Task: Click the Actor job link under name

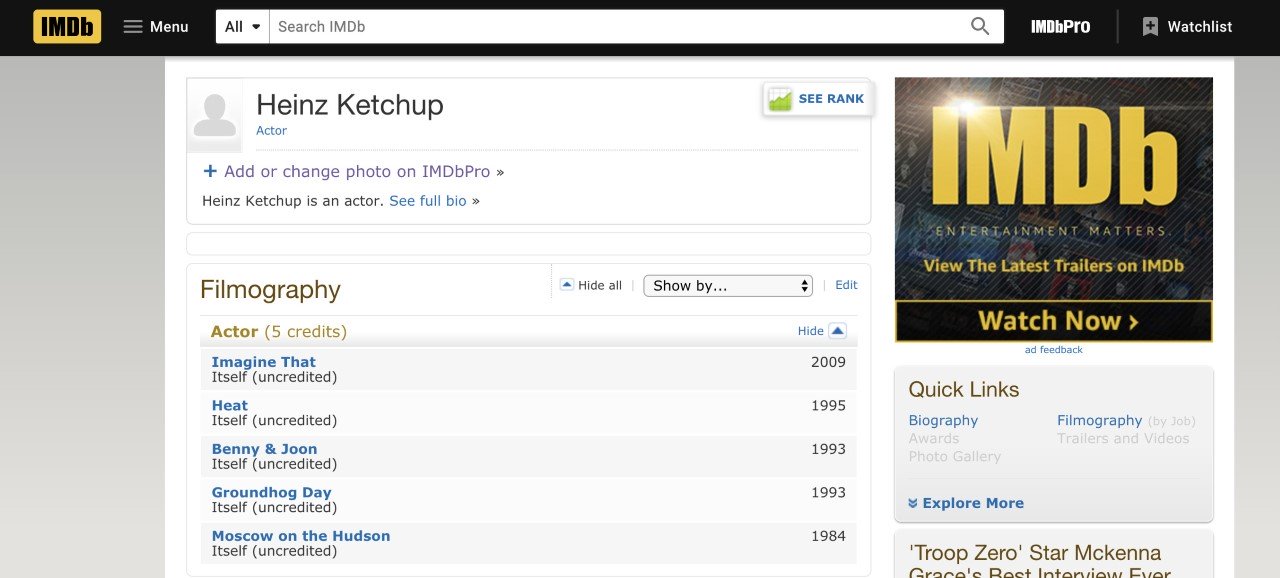Action: coord(271,131)
